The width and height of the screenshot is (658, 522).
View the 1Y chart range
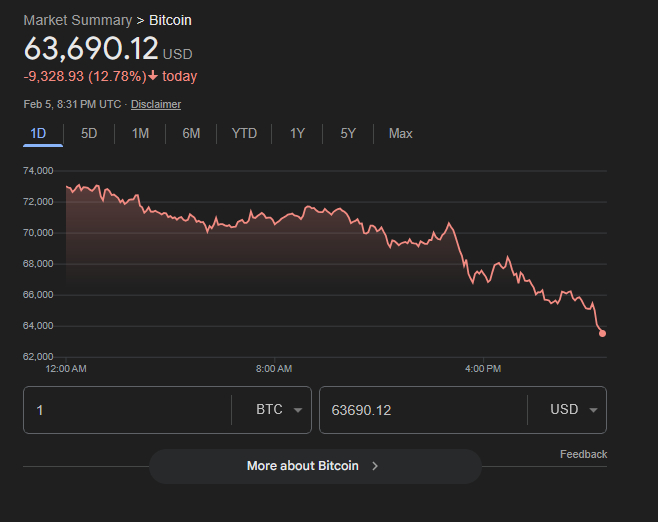coord(297,133)
